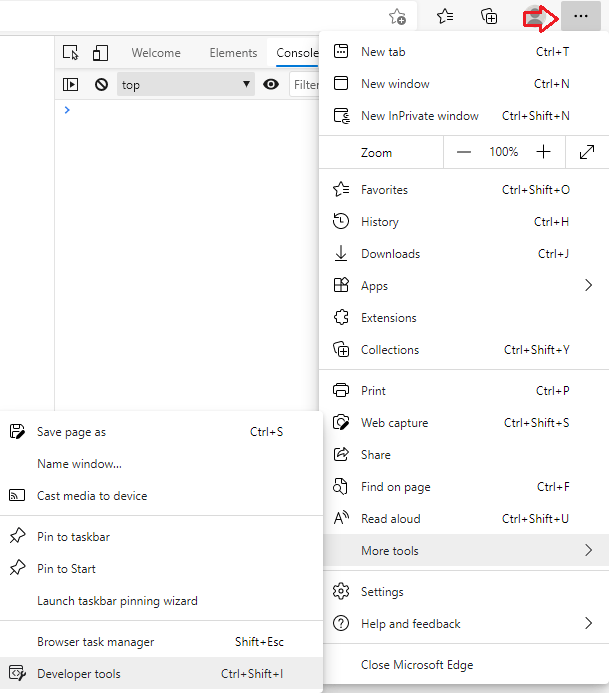
Task: Choose Find on page
Action: [464, 487]
